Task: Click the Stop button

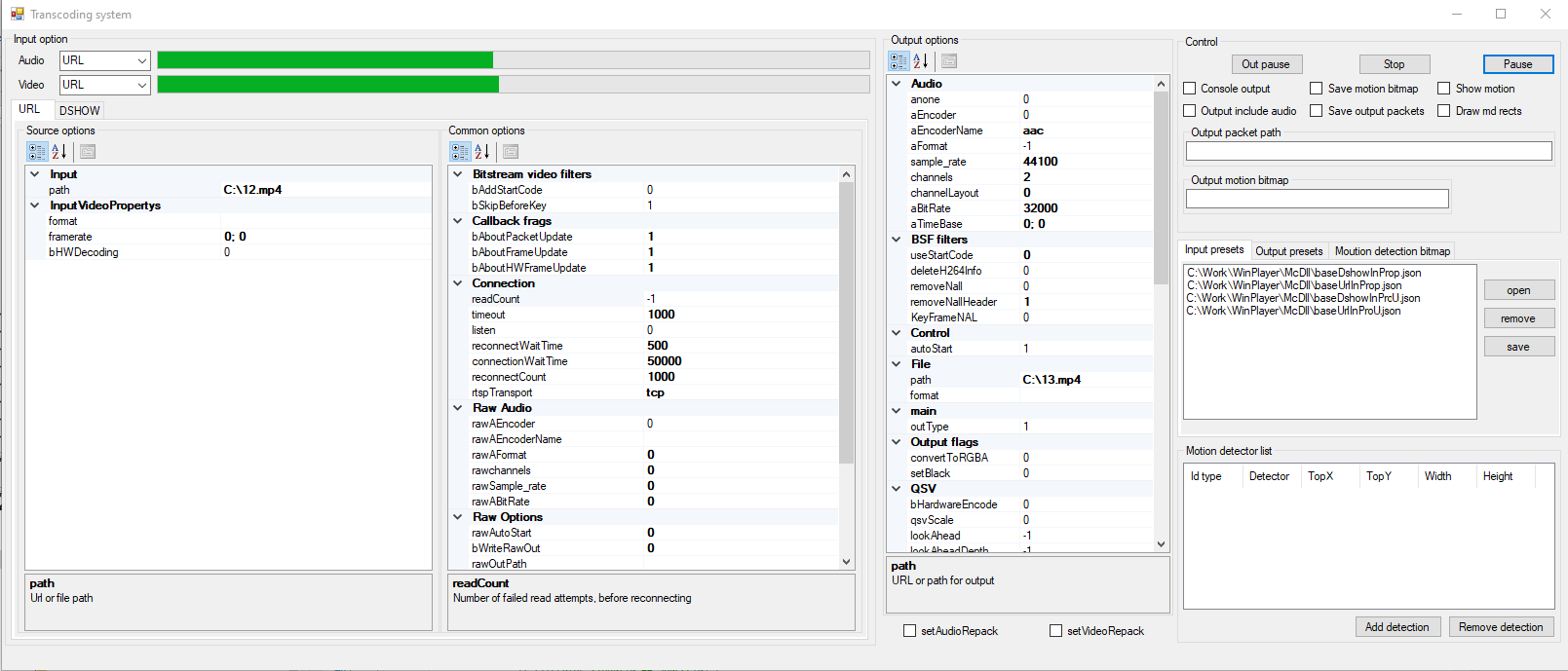Action: coord(1394,64)
